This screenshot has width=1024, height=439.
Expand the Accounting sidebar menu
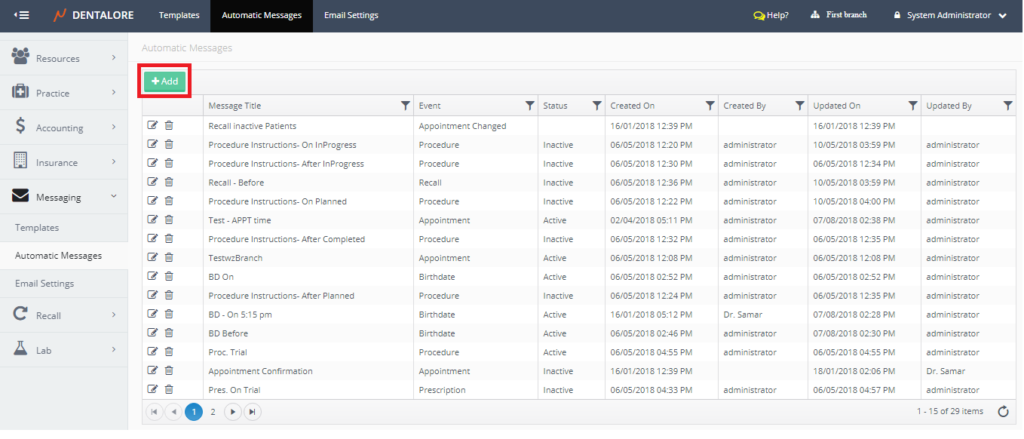tap(64, 128)
